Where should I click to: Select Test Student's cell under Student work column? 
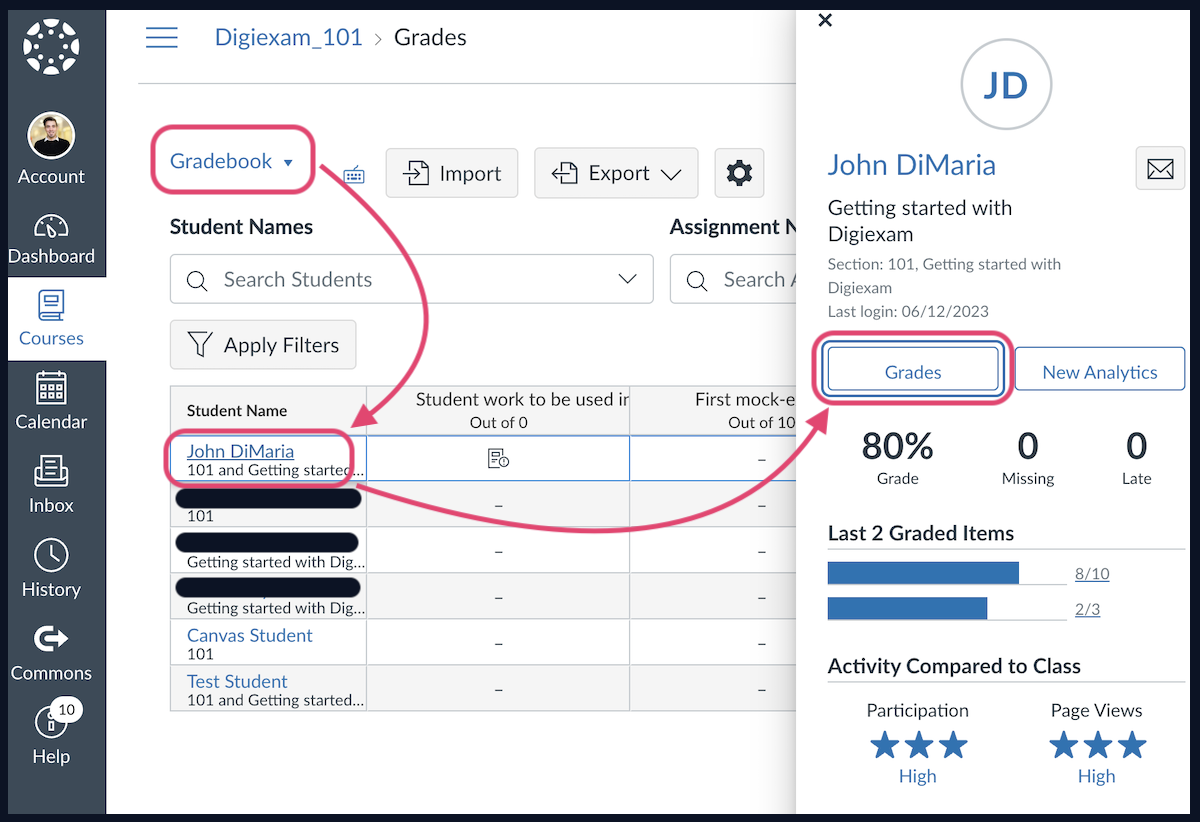498,689
